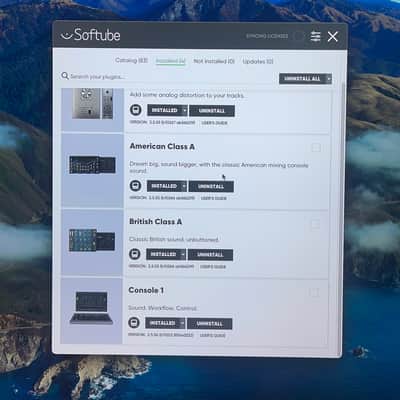Open the Softube settings sliders icon

(315, 36)
